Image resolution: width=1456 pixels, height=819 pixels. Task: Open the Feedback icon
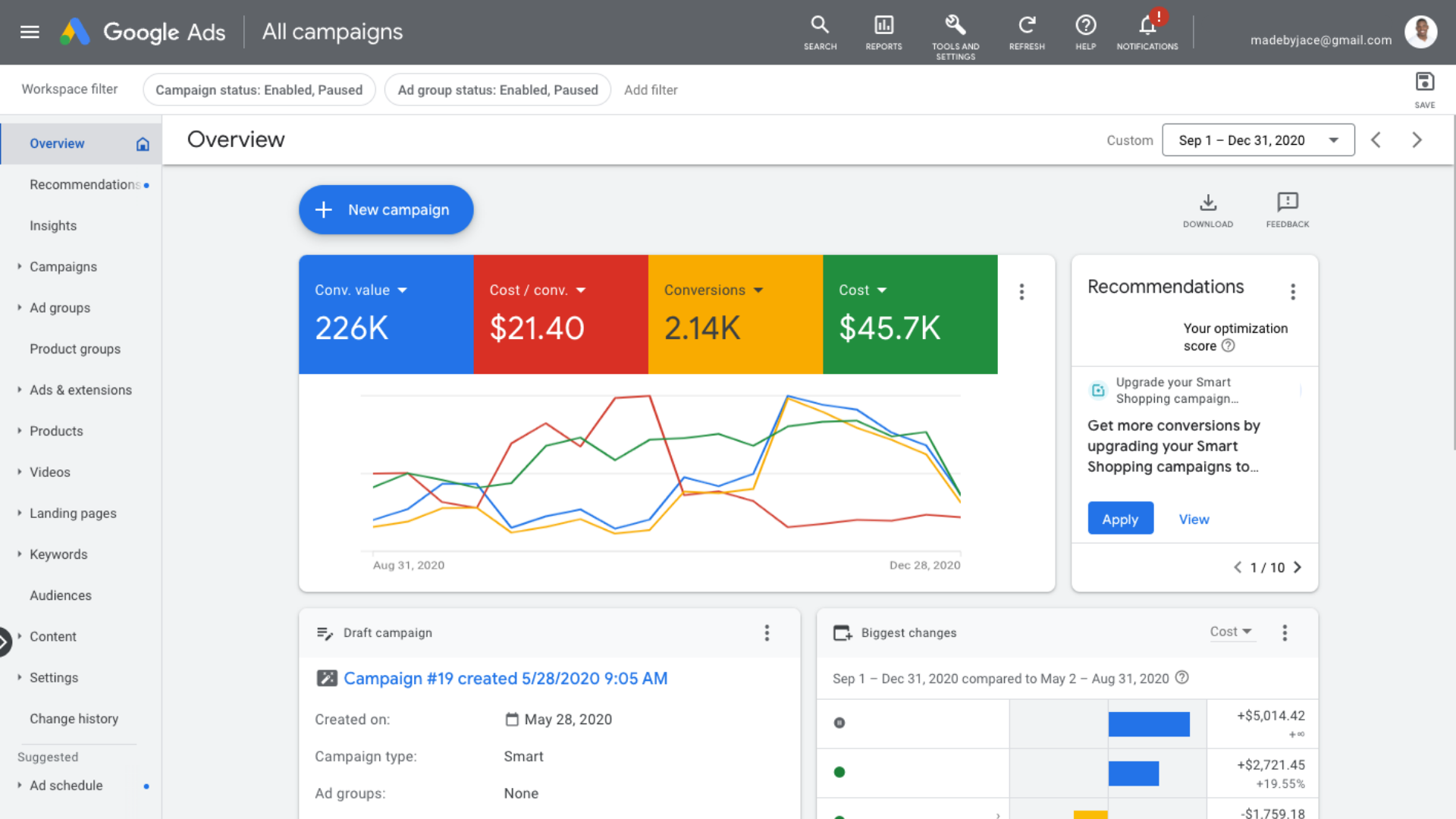pyautogui.click(x=1287, y=202)
